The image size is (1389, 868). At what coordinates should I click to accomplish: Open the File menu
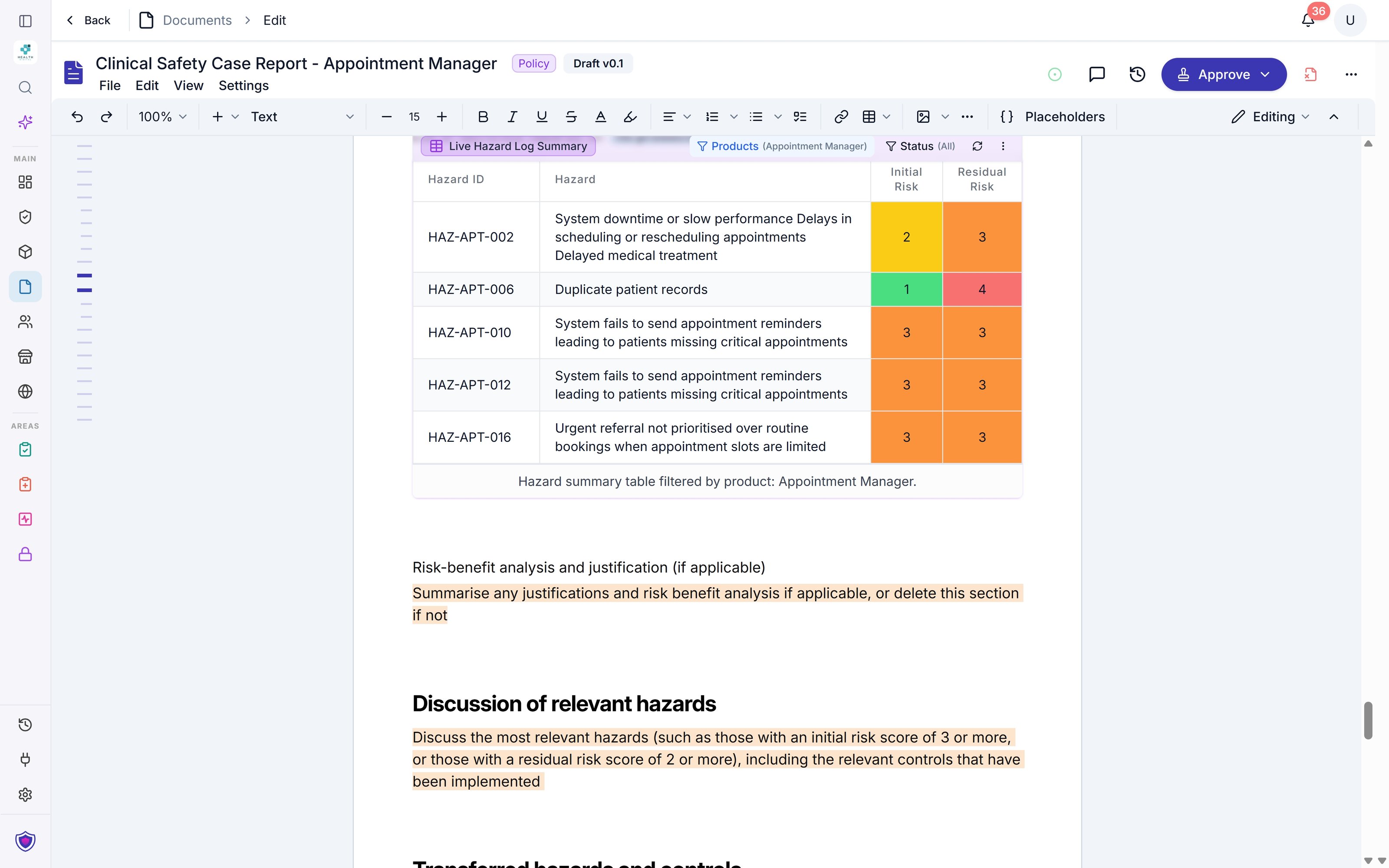110,85
